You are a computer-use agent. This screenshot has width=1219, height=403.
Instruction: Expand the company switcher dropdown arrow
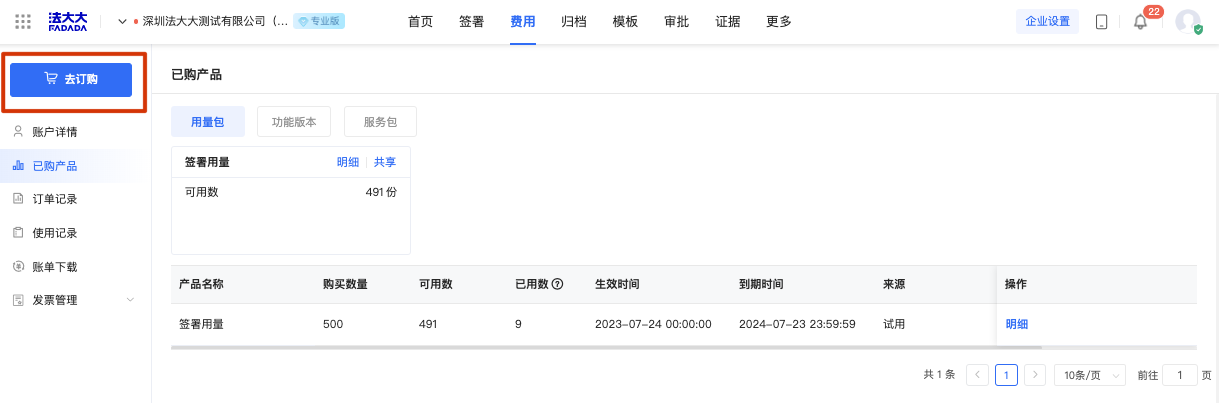(x=123, y=21)
